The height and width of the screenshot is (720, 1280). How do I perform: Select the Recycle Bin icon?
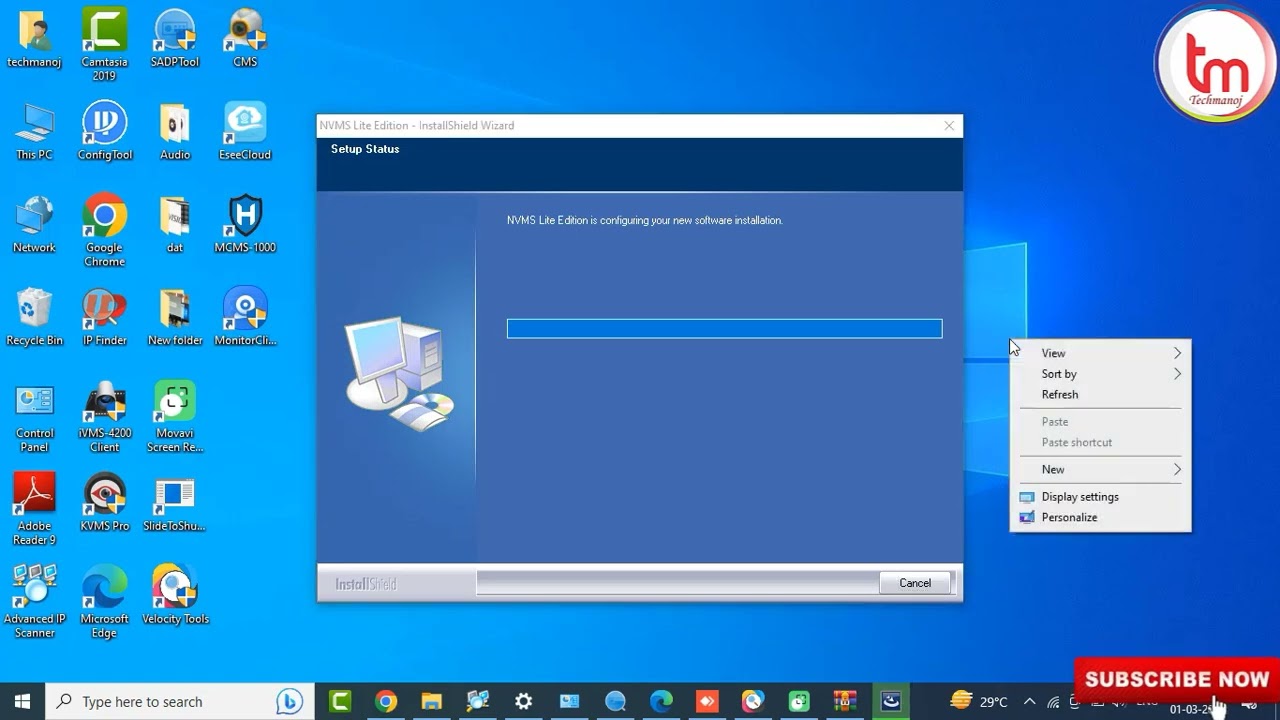pyautogui.click(x=34, y=318)
